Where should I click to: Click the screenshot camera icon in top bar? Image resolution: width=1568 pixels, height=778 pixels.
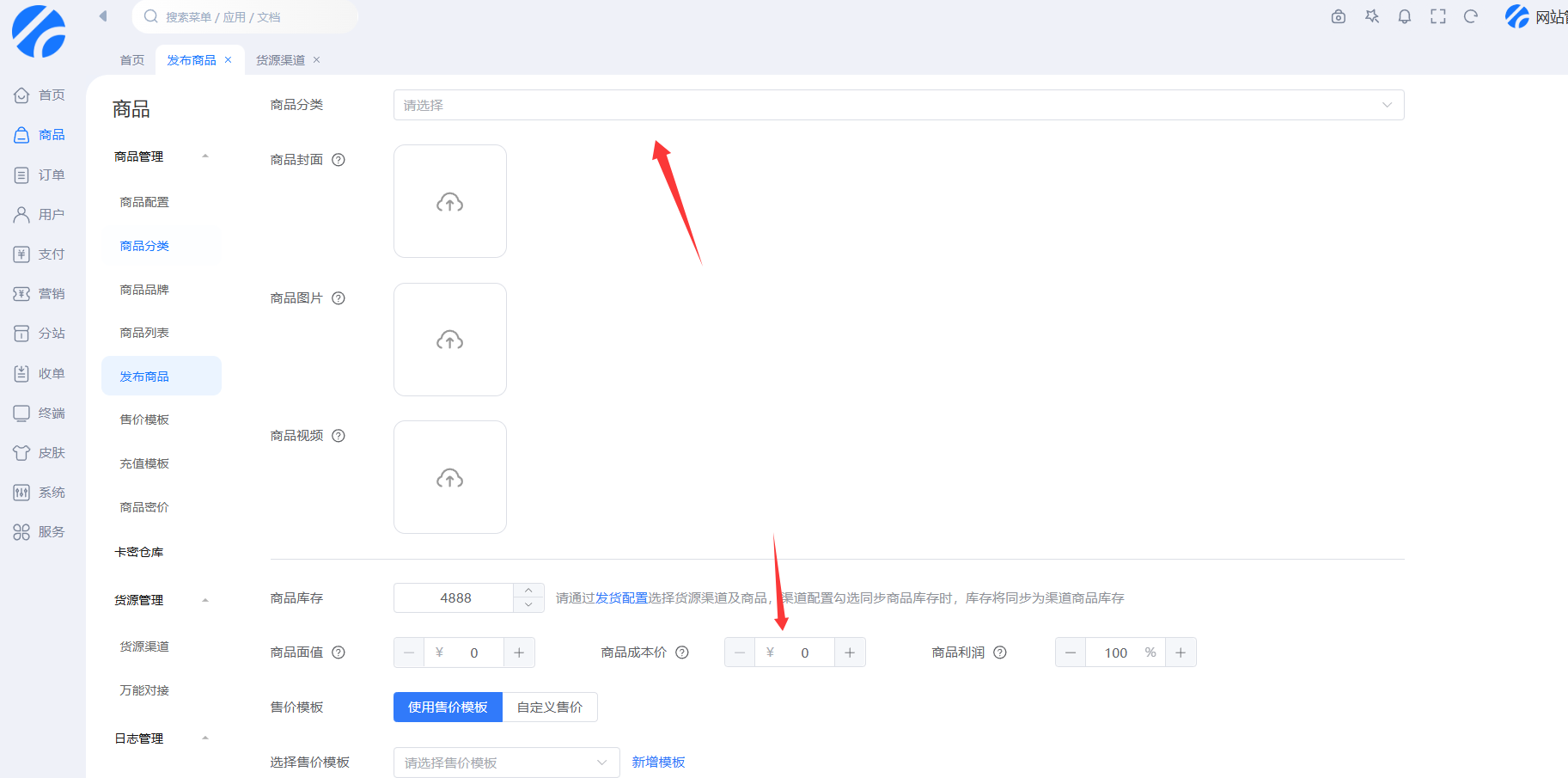click(x=1338, y=16)
